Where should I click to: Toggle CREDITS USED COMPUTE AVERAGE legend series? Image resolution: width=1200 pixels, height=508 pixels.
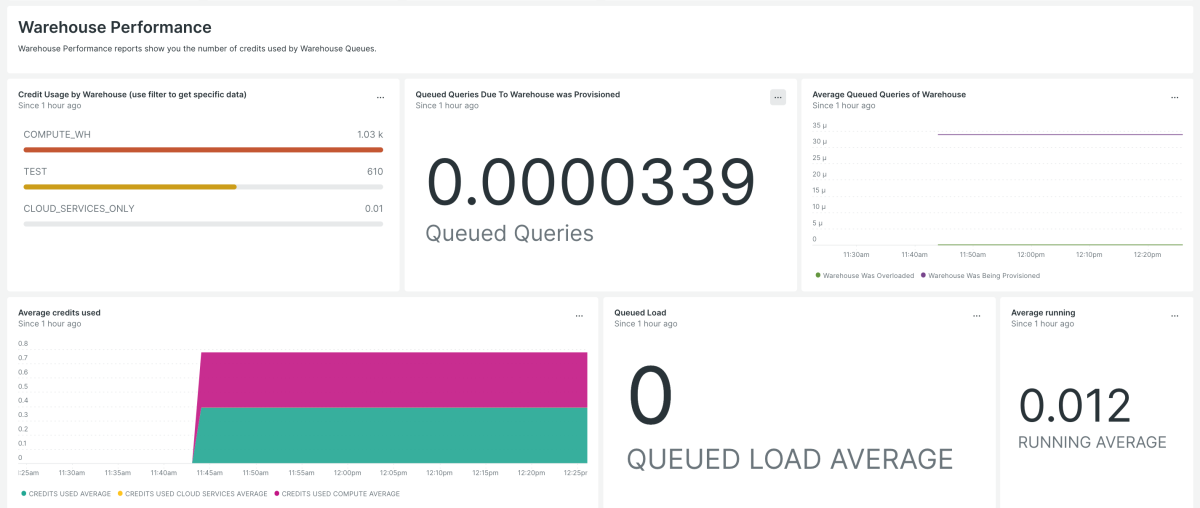point(340,493)
